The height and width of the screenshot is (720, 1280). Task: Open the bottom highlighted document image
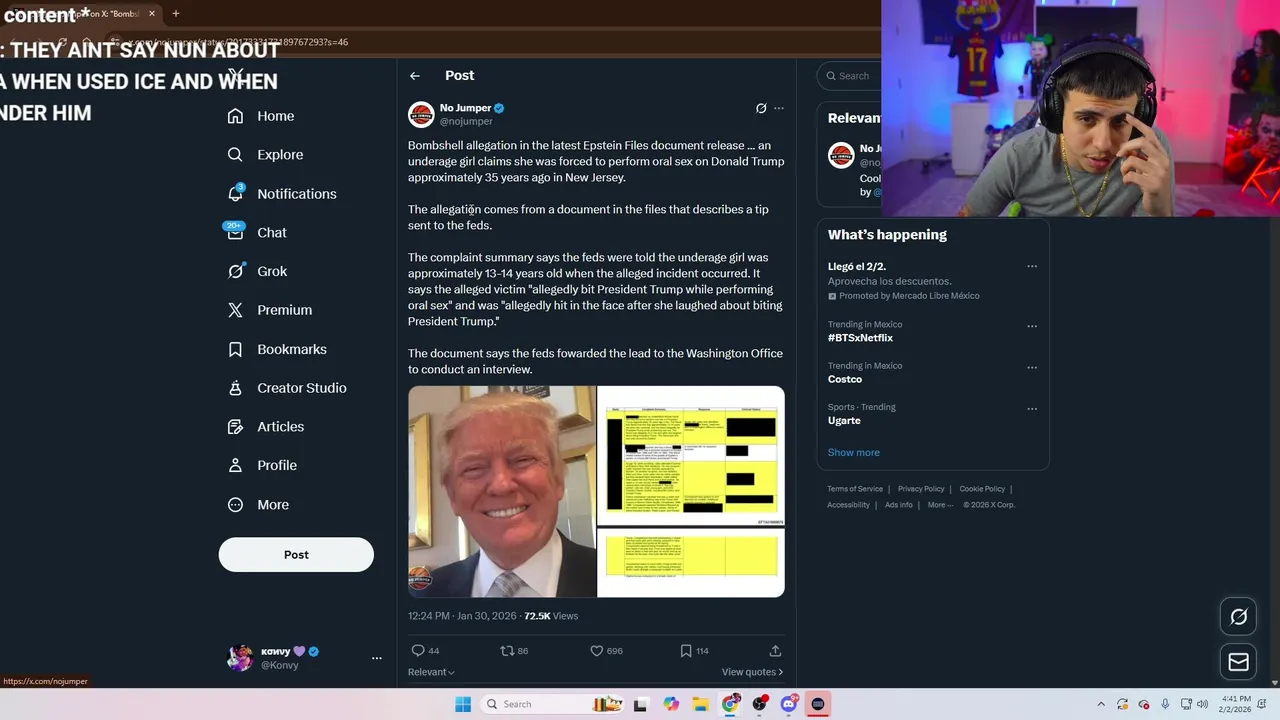click(691, 563)
